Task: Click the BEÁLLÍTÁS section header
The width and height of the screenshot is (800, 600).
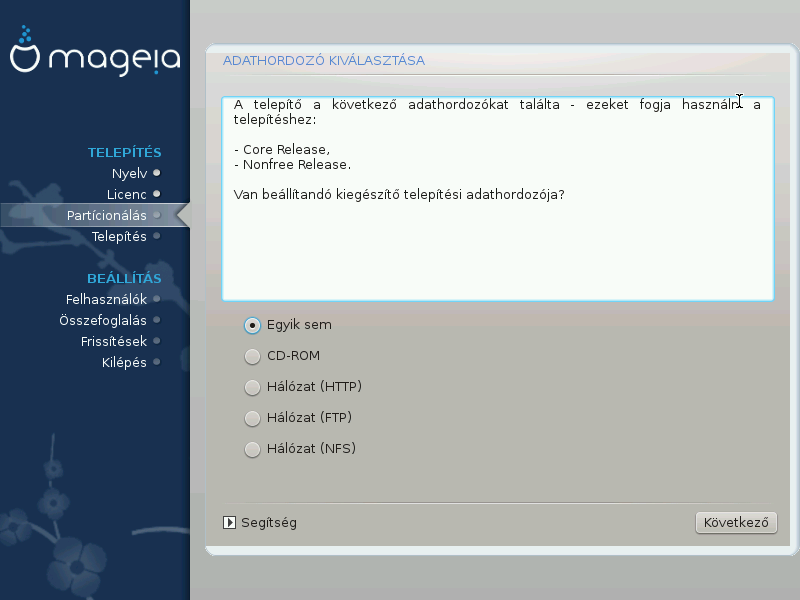Action: [x=124, y=279]
